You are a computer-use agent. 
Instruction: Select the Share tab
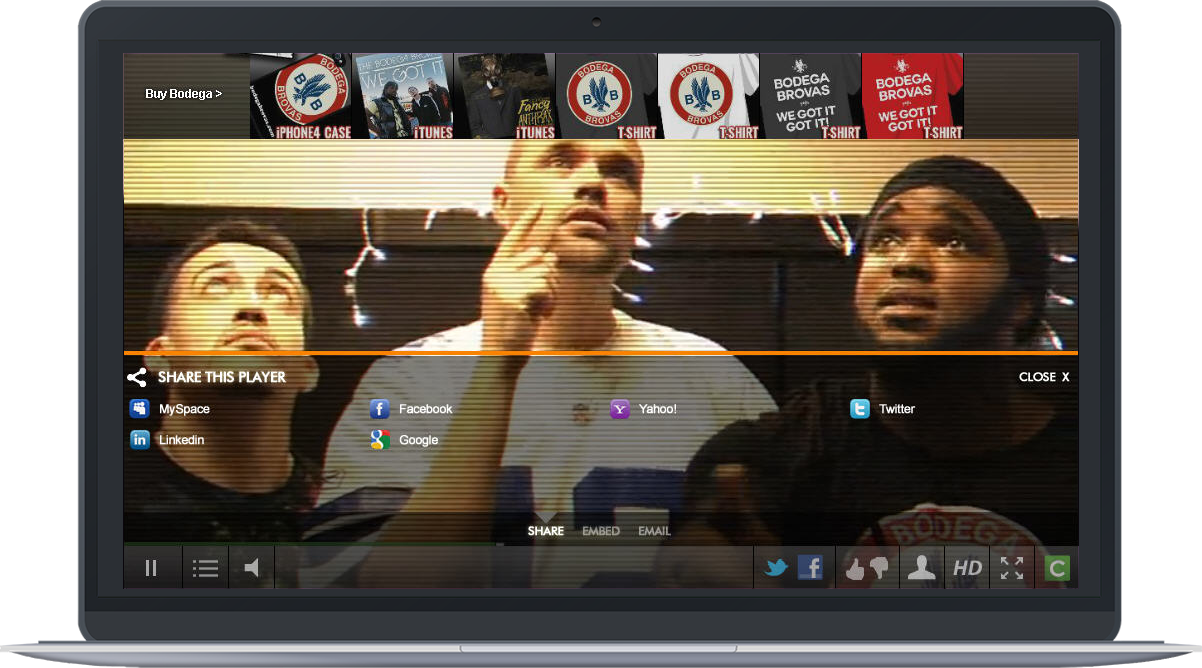point(546,531)
